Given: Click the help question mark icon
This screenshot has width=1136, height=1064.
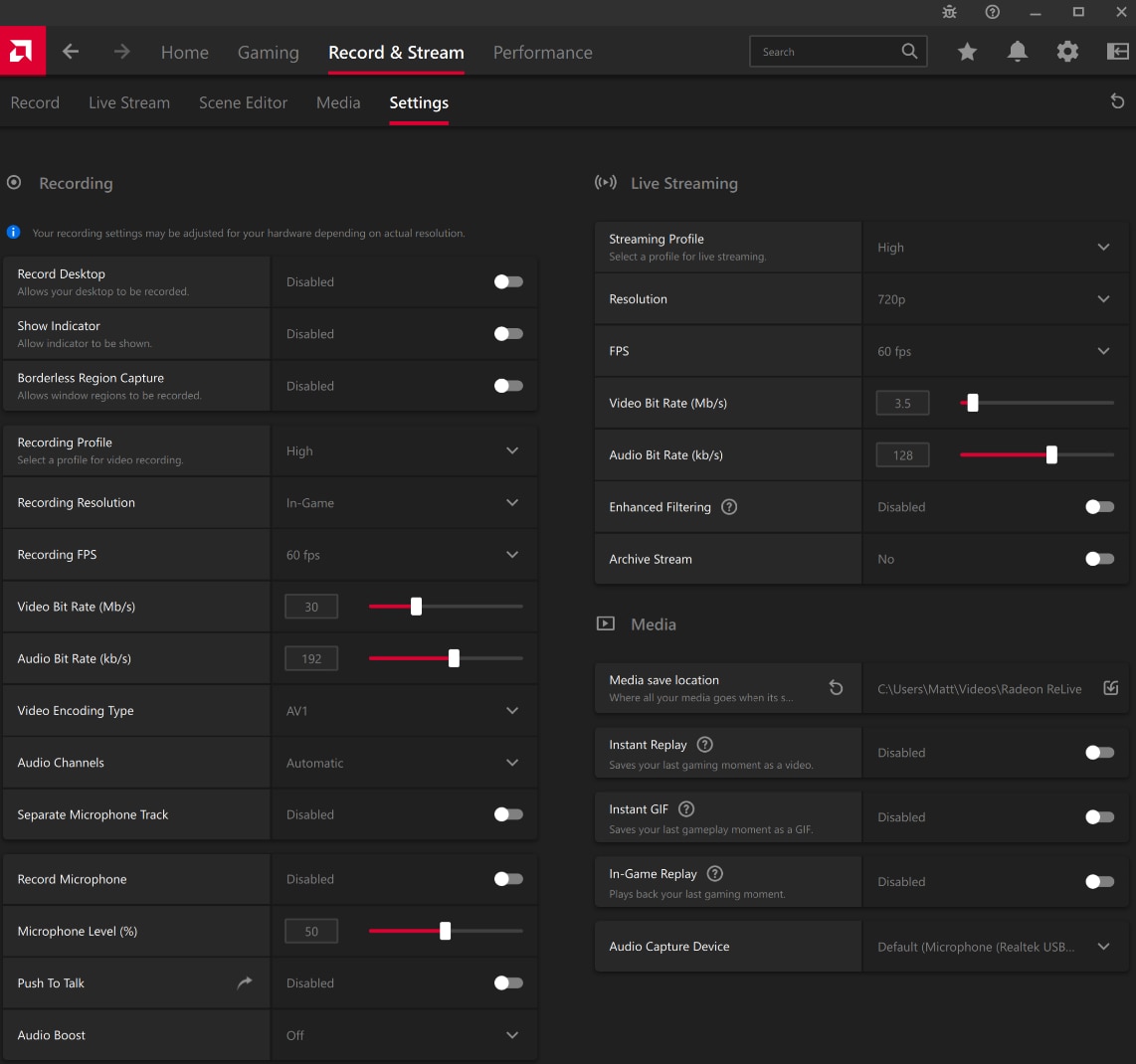Looking at the screenshot, I should click(992, 13).
